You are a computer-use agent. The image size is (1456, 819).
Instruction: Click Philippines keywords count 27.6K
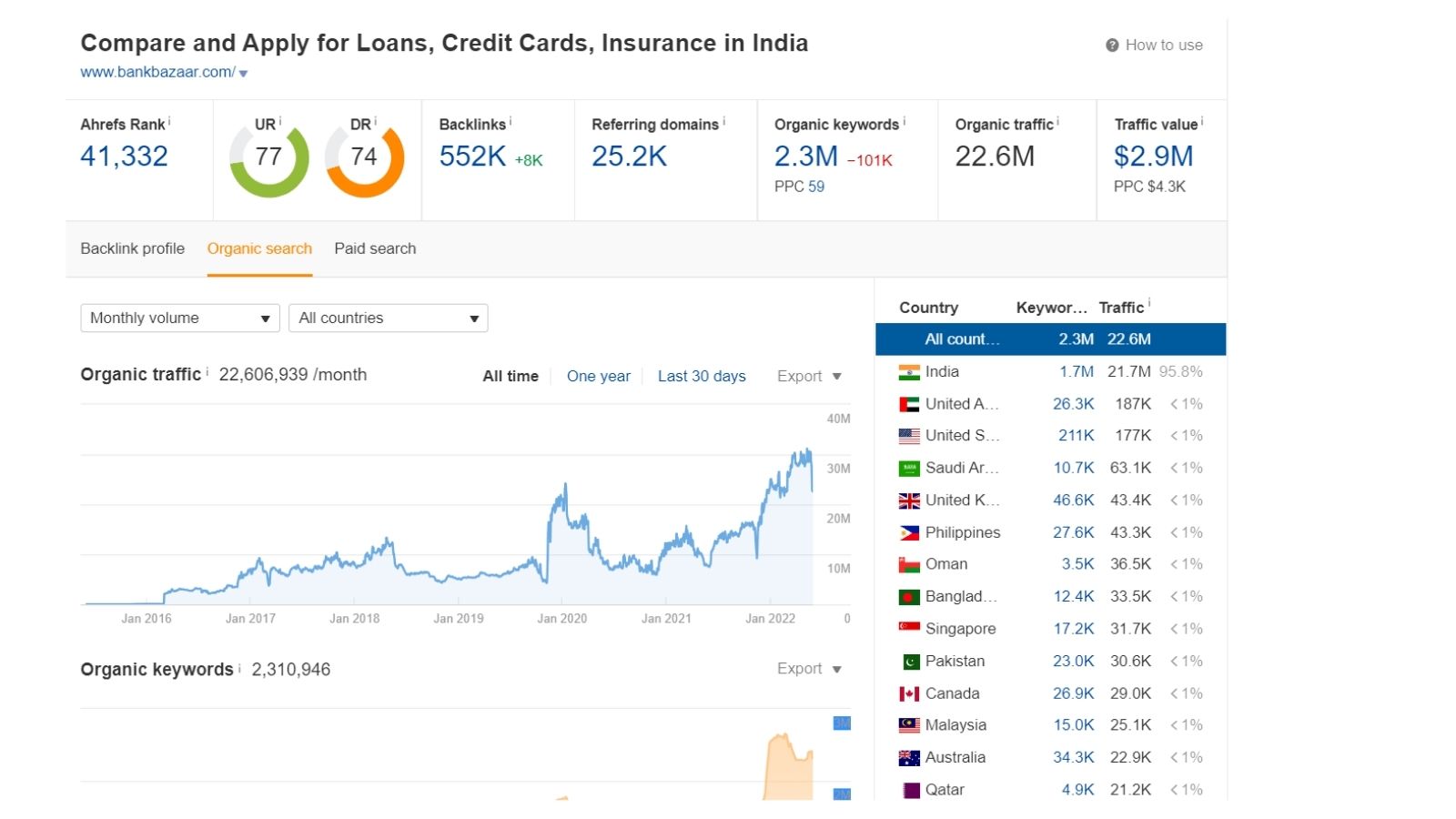click(1074, 533)
